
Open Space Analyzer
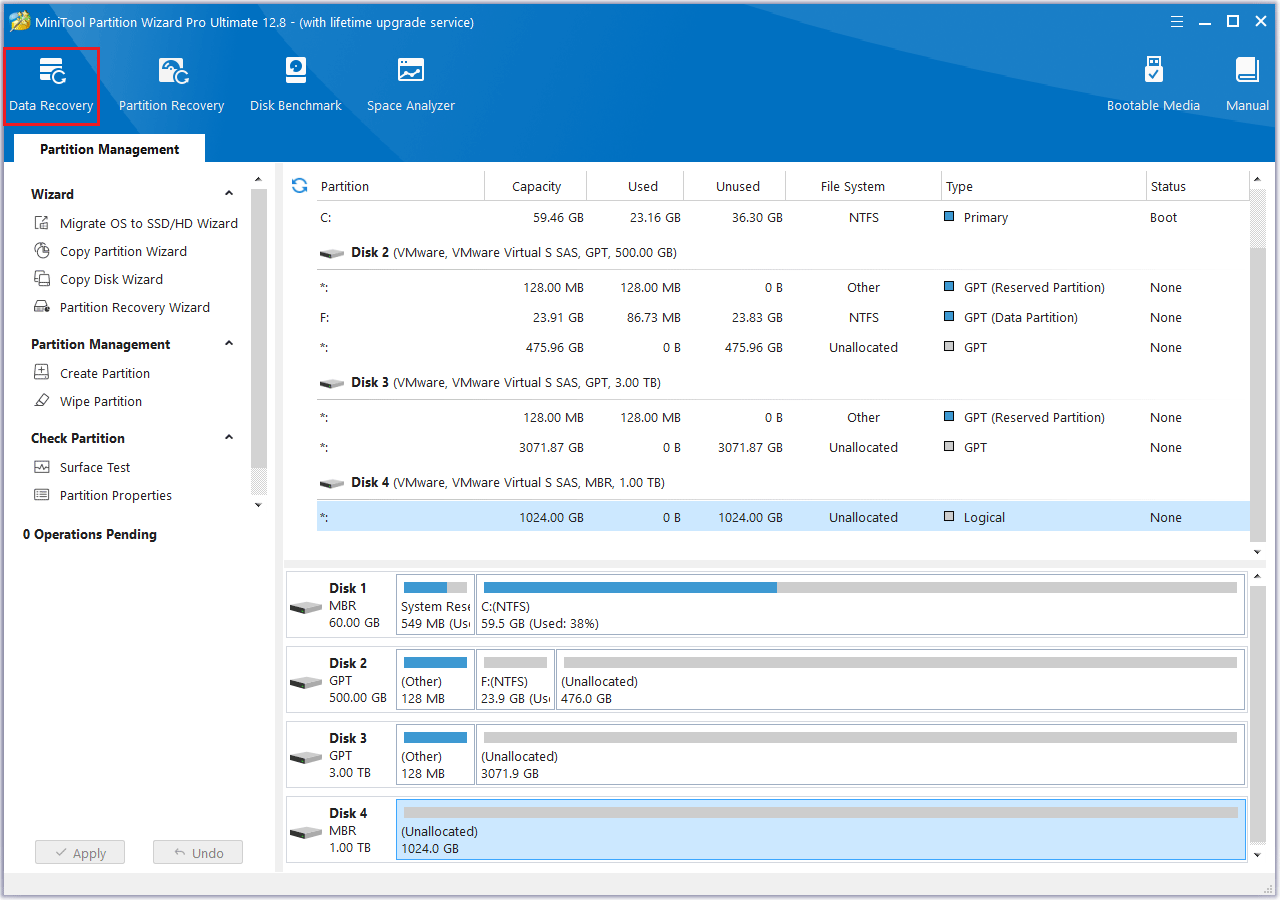point(410,85)
